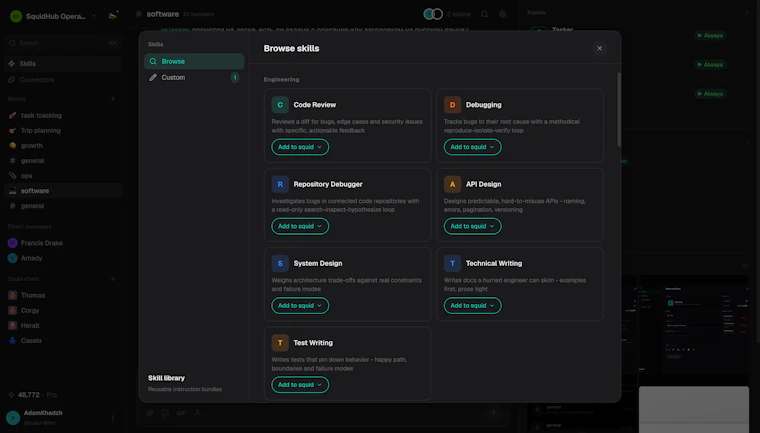Click the send arrow in message composer
This screenshot has width=760, height=433.
point(493,413)
